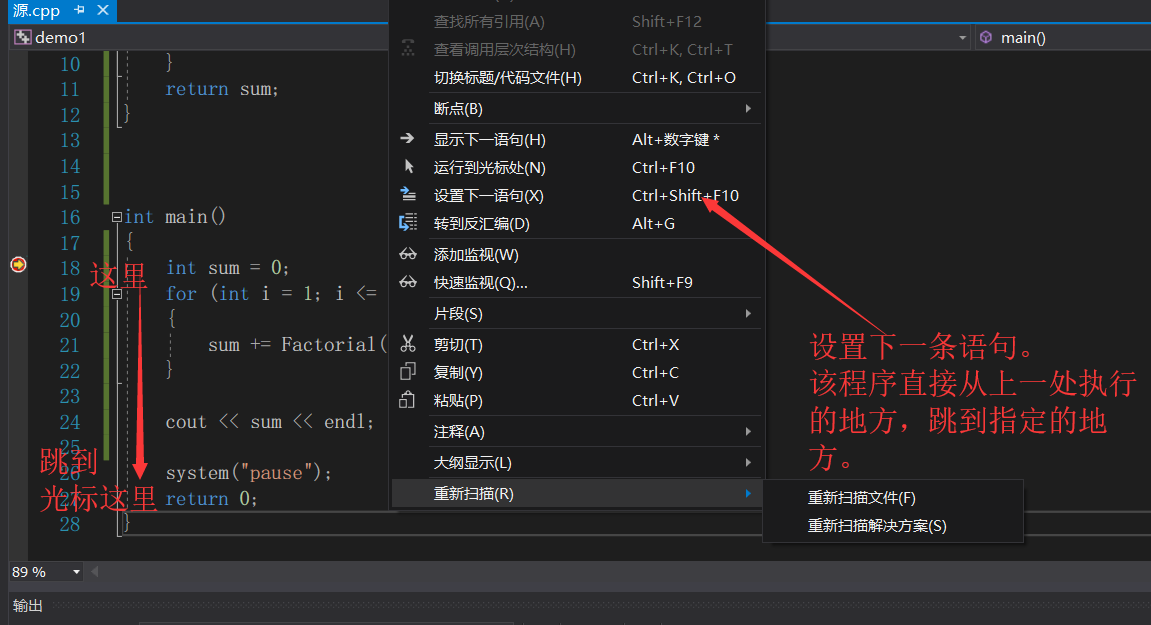Choose 复制(Y) from context menu
Image resolution: width=1151 pixels, height=625 pixels.
[576, 372]
